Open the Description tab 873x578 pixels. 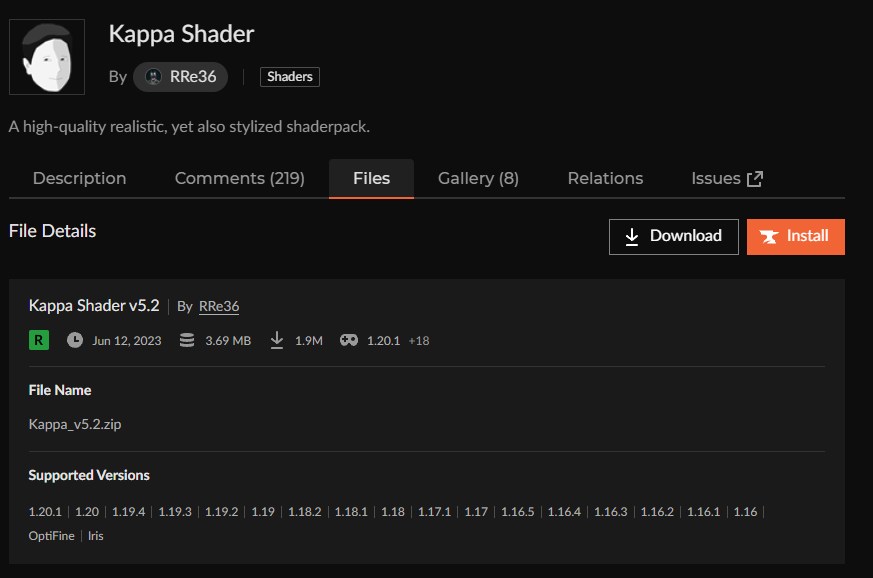pos(79,177)
